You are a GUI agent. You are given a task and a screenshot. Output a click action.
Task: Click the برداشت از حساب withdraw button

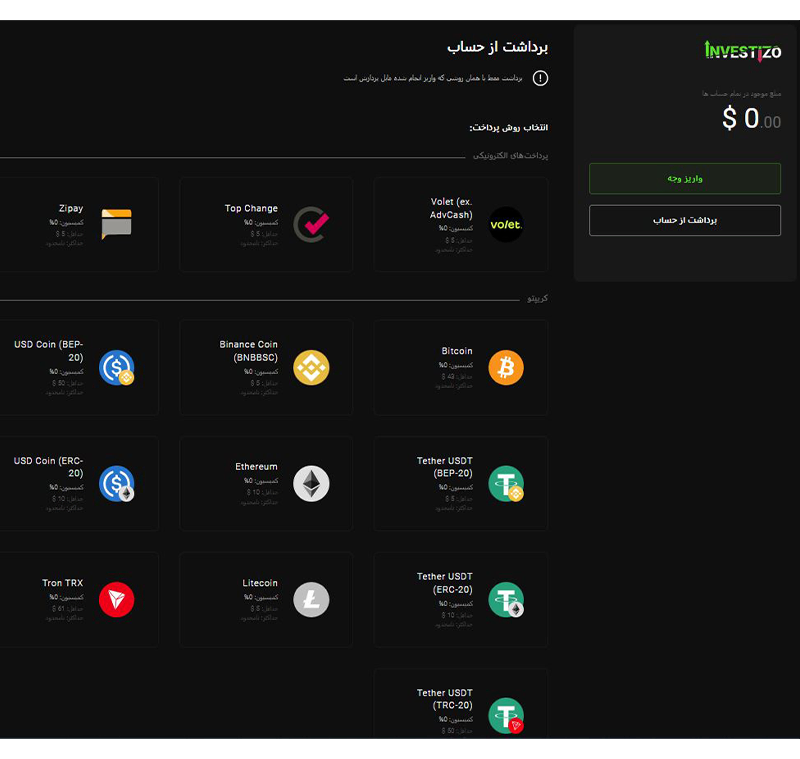point(685,220)
